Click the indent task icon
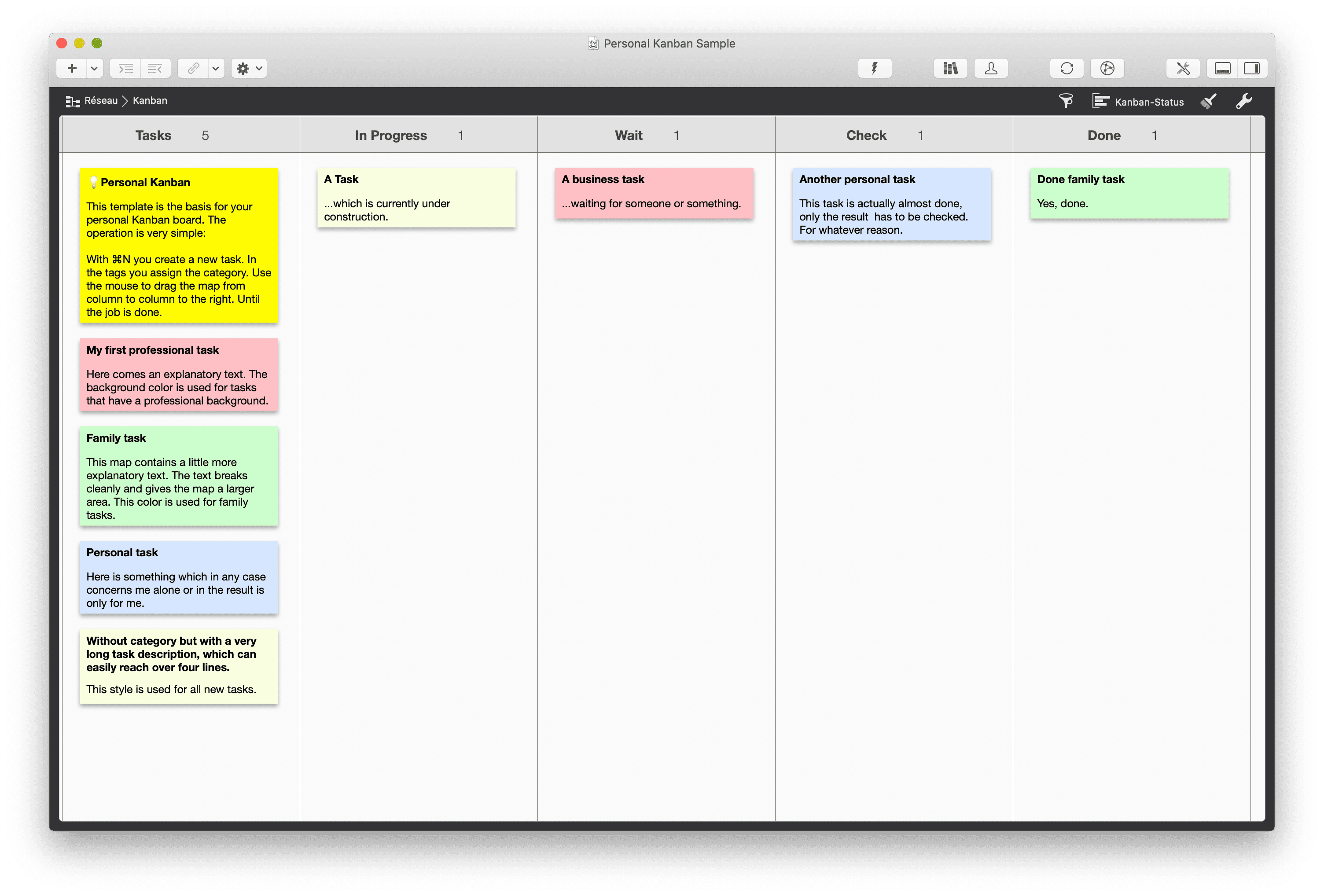 pyautogui.click(x=126, y=68)
